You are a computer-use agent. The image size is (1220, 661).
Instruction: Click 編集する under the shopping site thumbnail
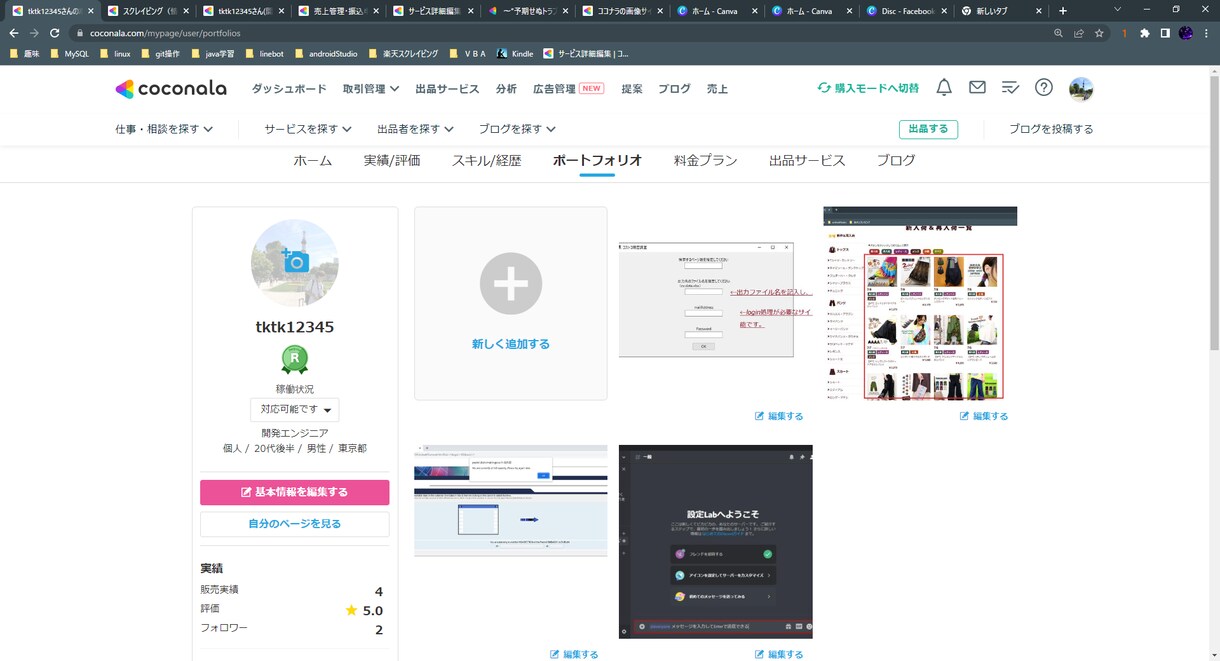[x=984, y=416]
